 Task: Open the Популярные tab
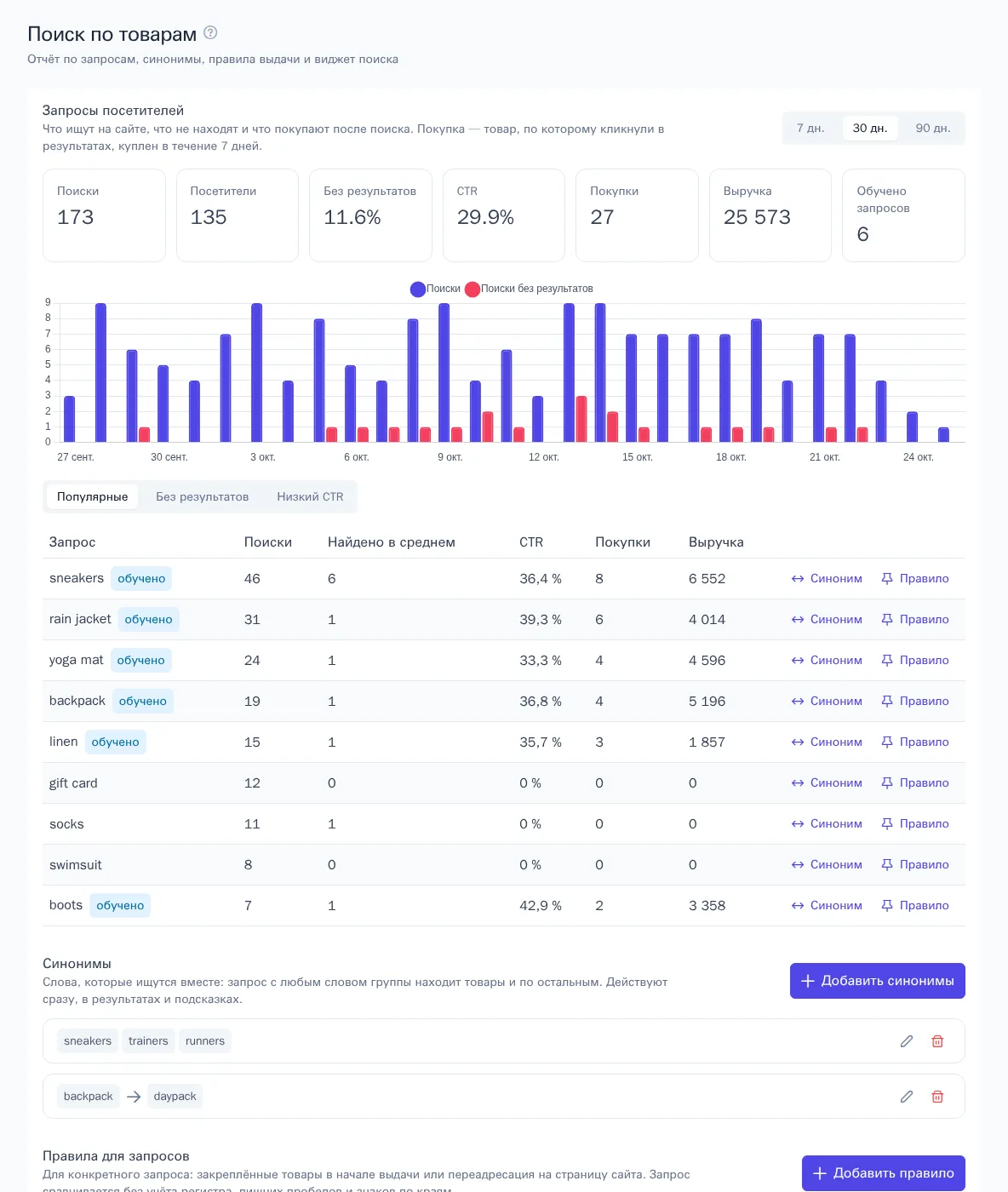pyautogui.click(x=93, y=497)
